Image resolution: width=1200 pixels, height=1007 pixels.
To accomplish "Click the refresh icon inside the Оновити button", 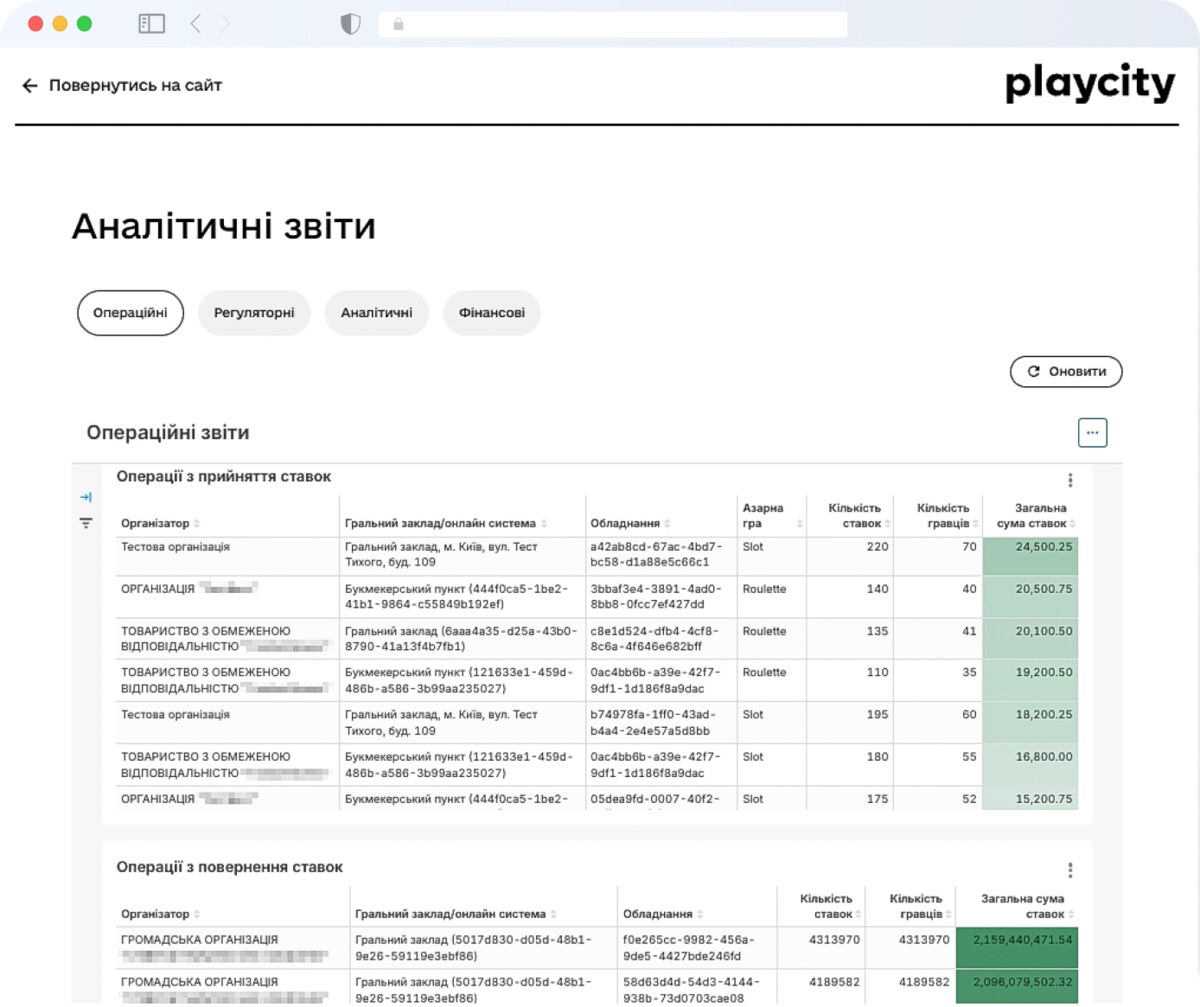I will click(1034, 371).
